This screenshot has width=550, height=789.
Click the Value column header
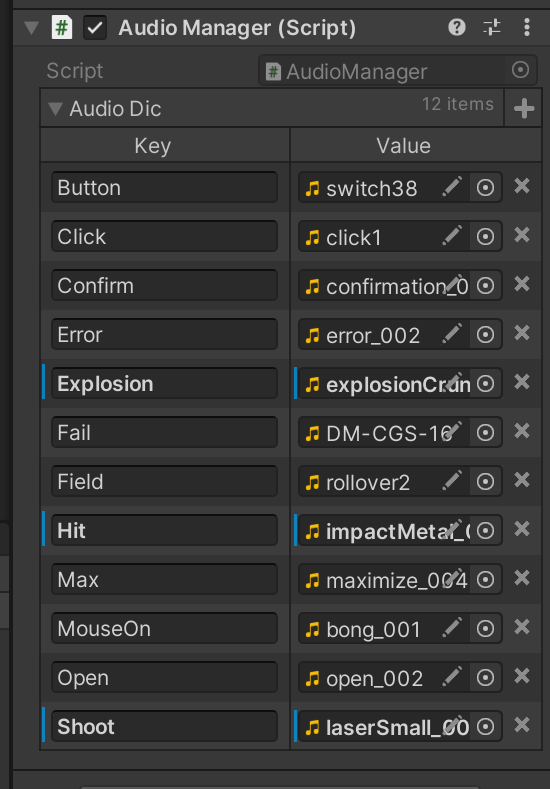404,146
